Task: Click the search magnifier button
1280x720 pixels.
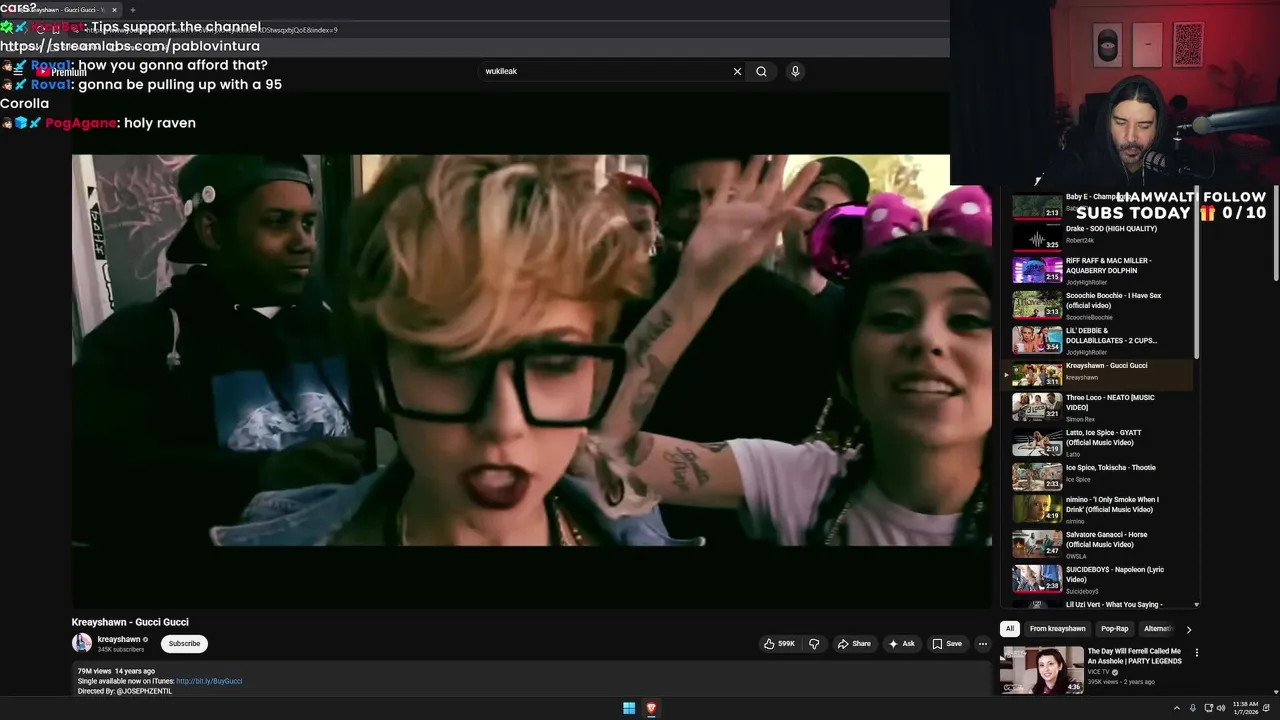Action: pos(762,71)
